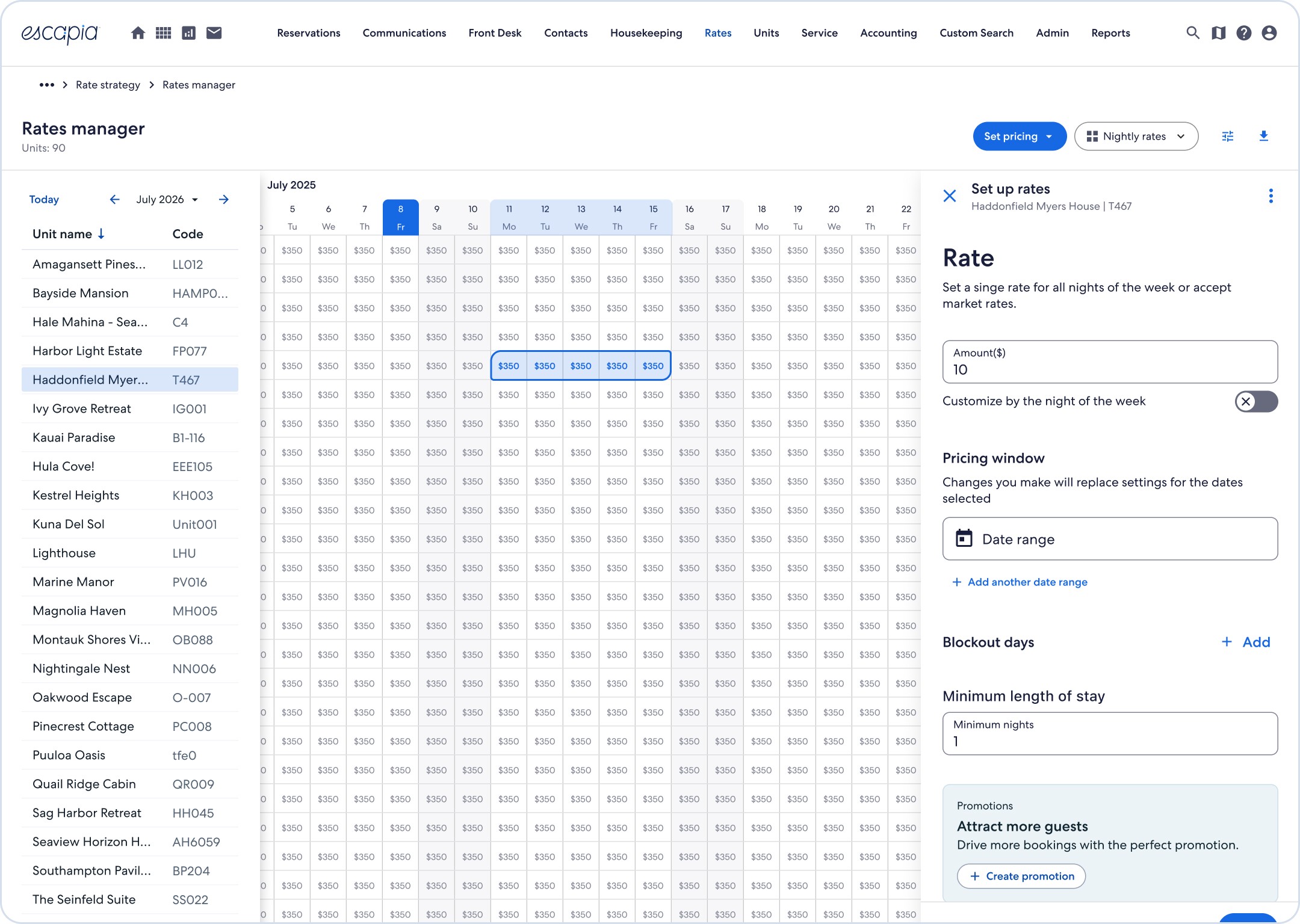Open the Accounting menu
This screenshot has width=1300, height=924.
pos(888,33)
